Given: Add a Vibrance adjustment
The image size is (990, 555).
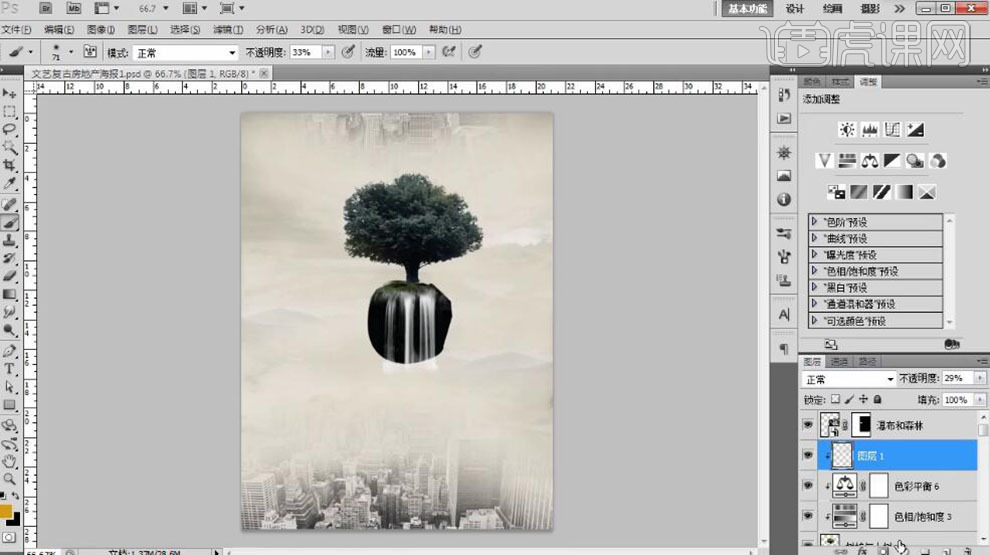Looking at the screenshot, I should [824, 161].
